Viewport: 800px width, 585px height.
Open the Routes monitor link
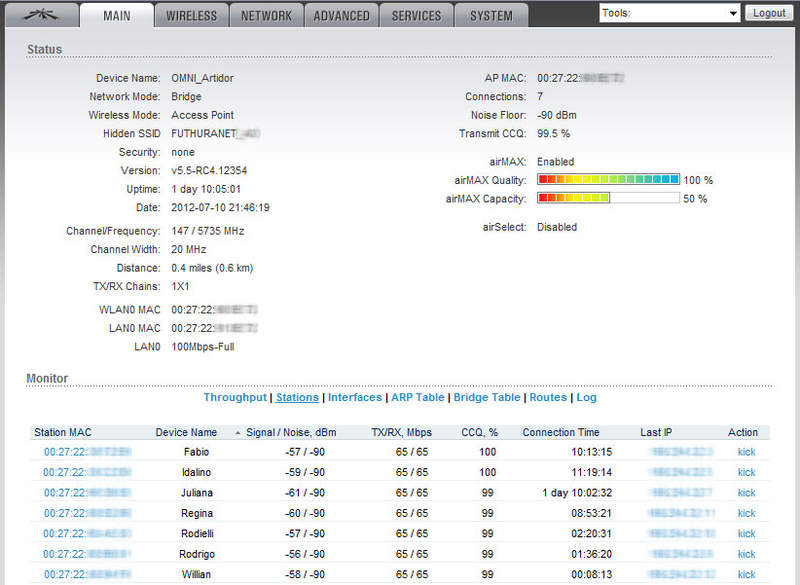548,397
